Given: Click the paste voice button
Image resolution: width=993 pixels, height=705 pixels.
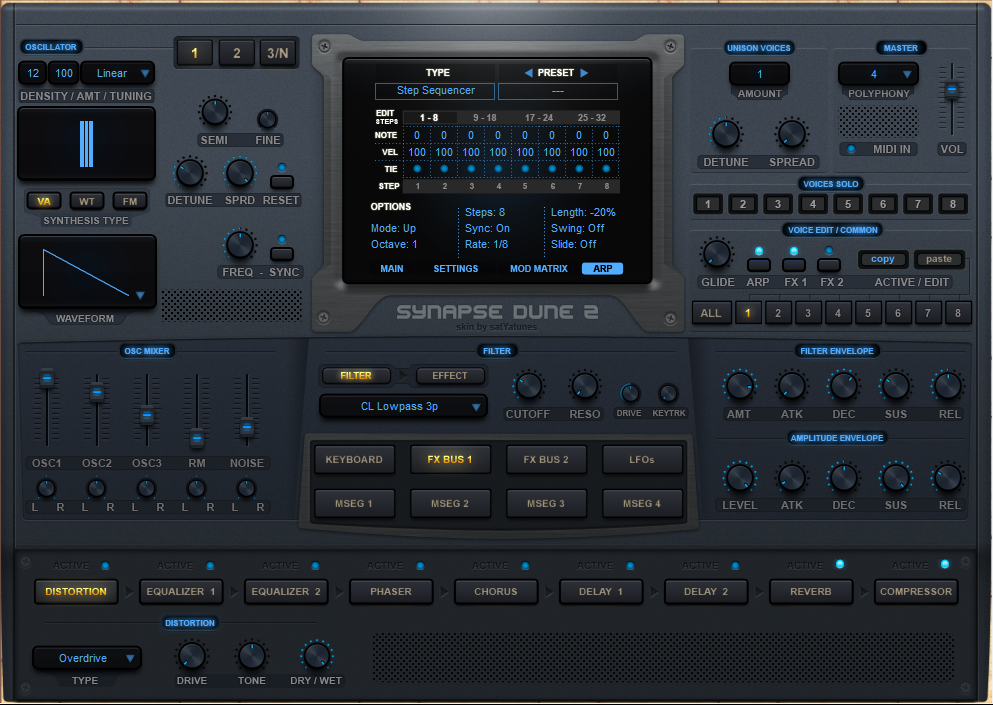Looking at the screenshot, I should click(x=939, y=259).
